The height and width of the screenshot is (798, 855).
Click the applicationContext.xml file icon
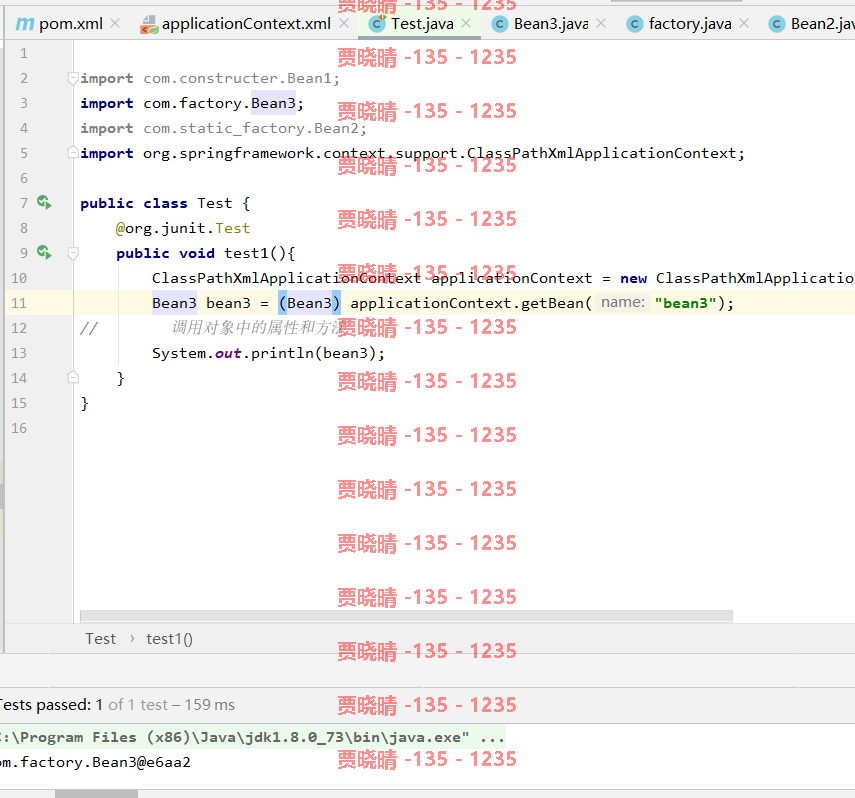(x=149, y=25)
